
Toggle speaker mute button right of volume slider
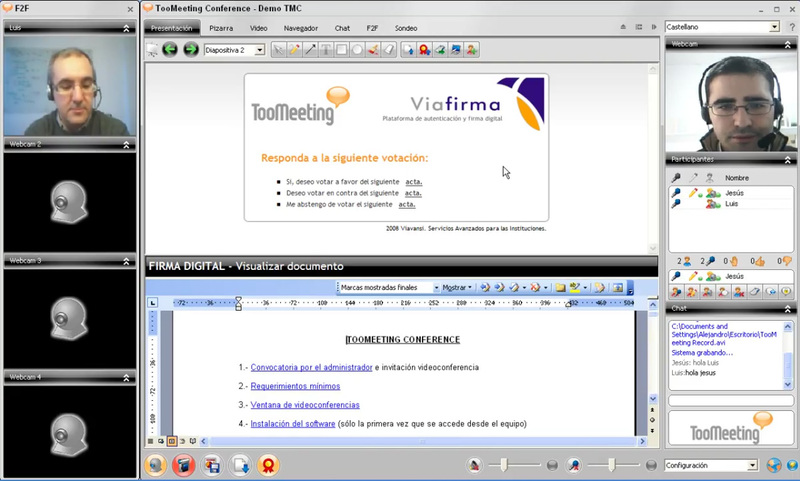click(x=552, y=465)
